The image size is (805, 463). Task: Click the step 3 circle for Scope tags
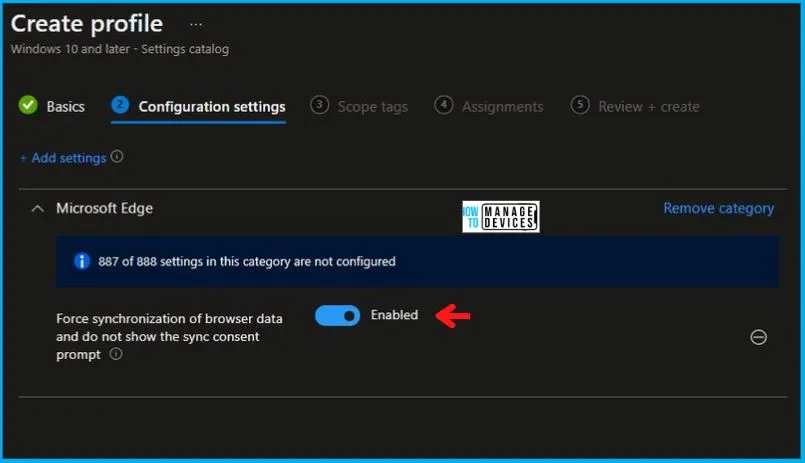coord(319,105)
